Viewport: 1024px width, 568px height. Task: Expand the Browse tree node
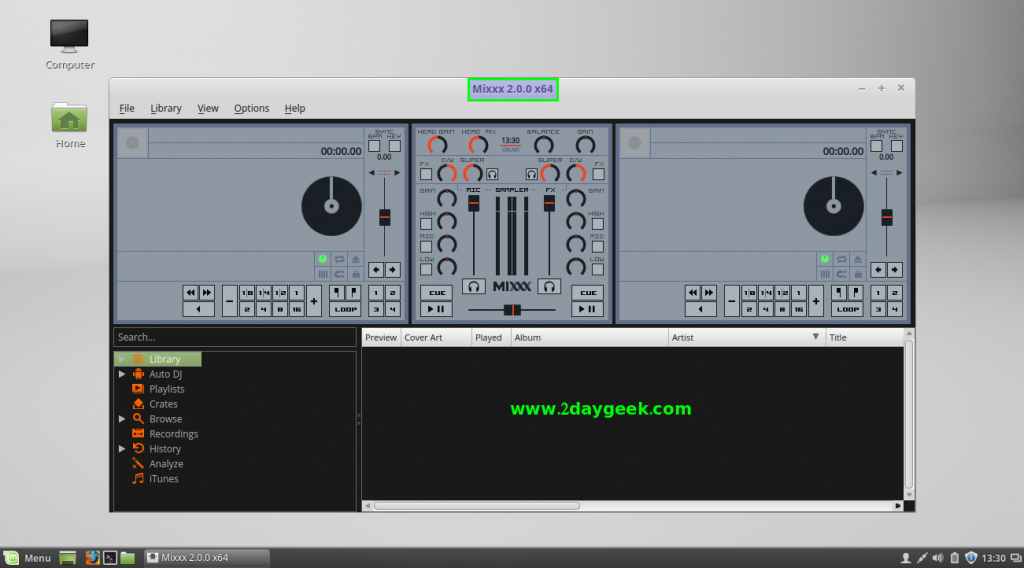122,419
